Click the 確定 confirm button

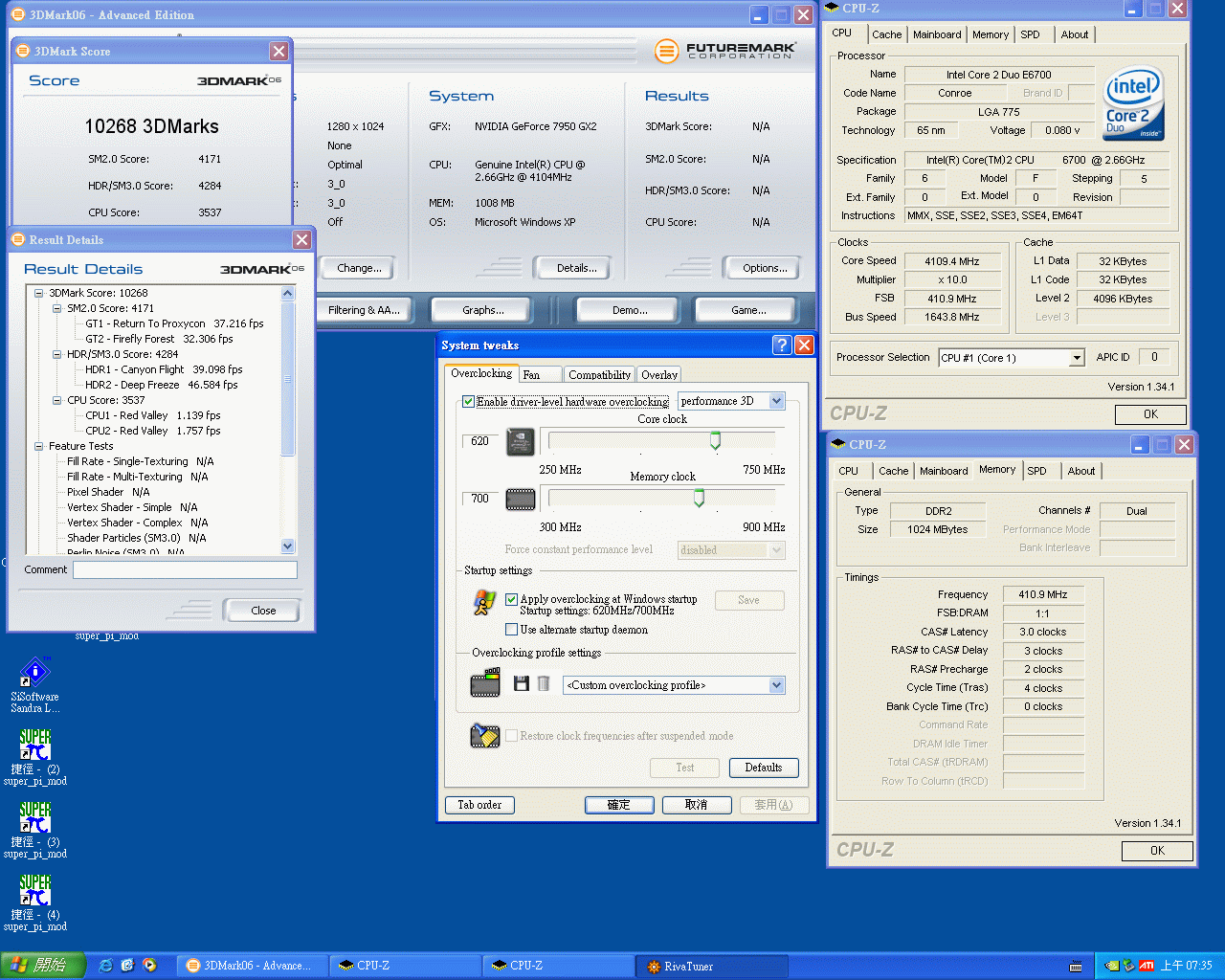[619, 805]
